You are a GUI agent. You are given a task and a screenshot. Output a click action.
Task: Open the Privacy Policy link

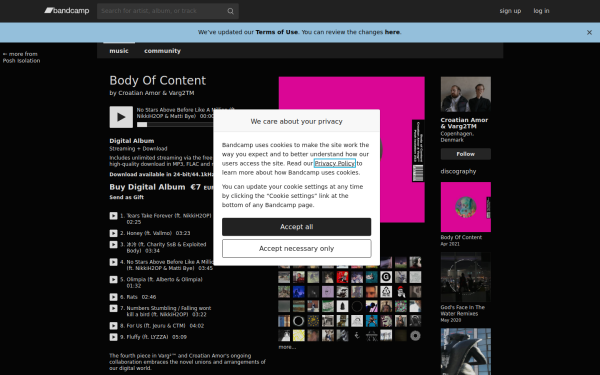click(334, 163)
